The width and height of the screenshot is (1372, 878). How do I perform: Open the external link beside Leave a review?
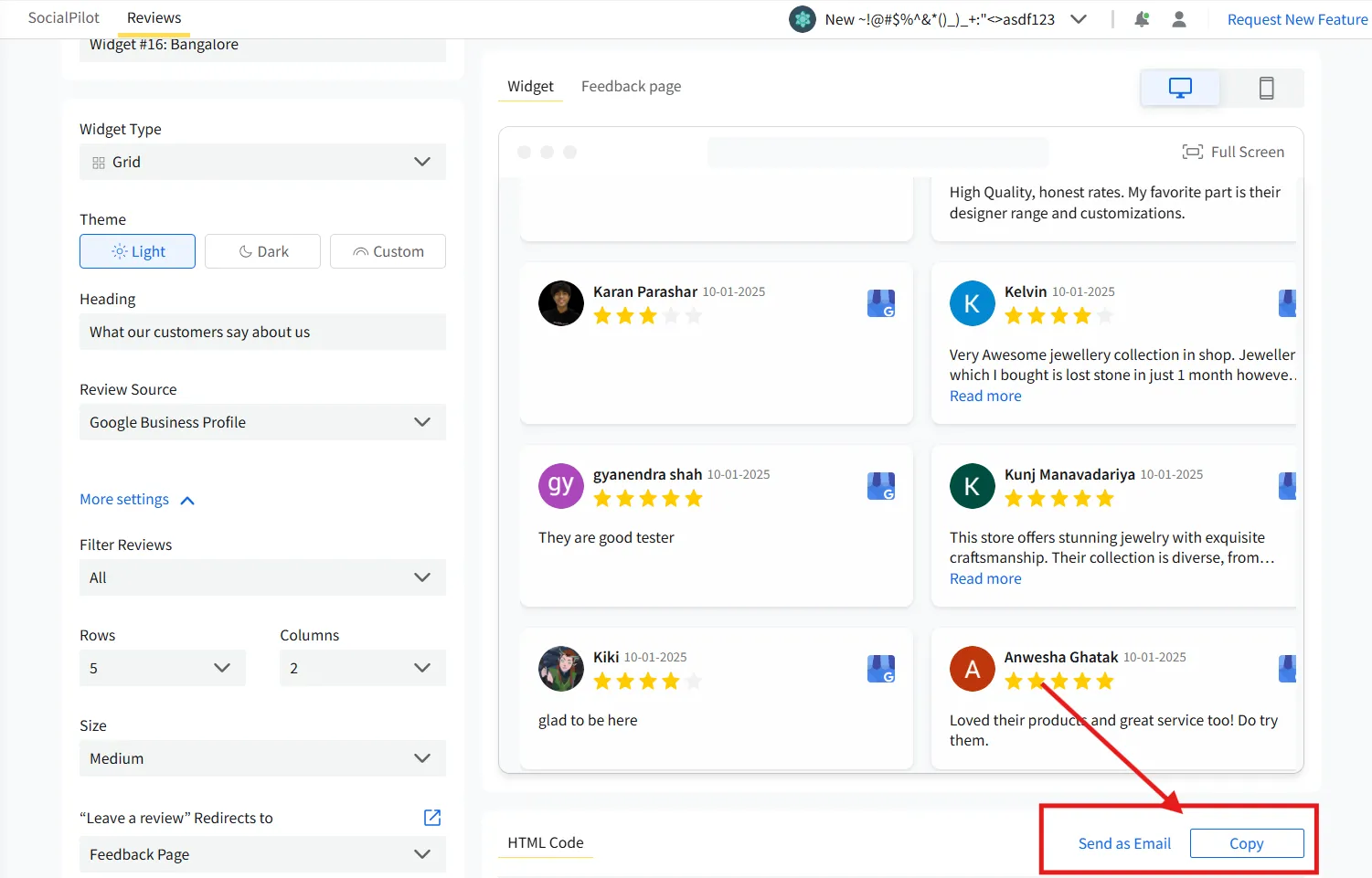431,817
